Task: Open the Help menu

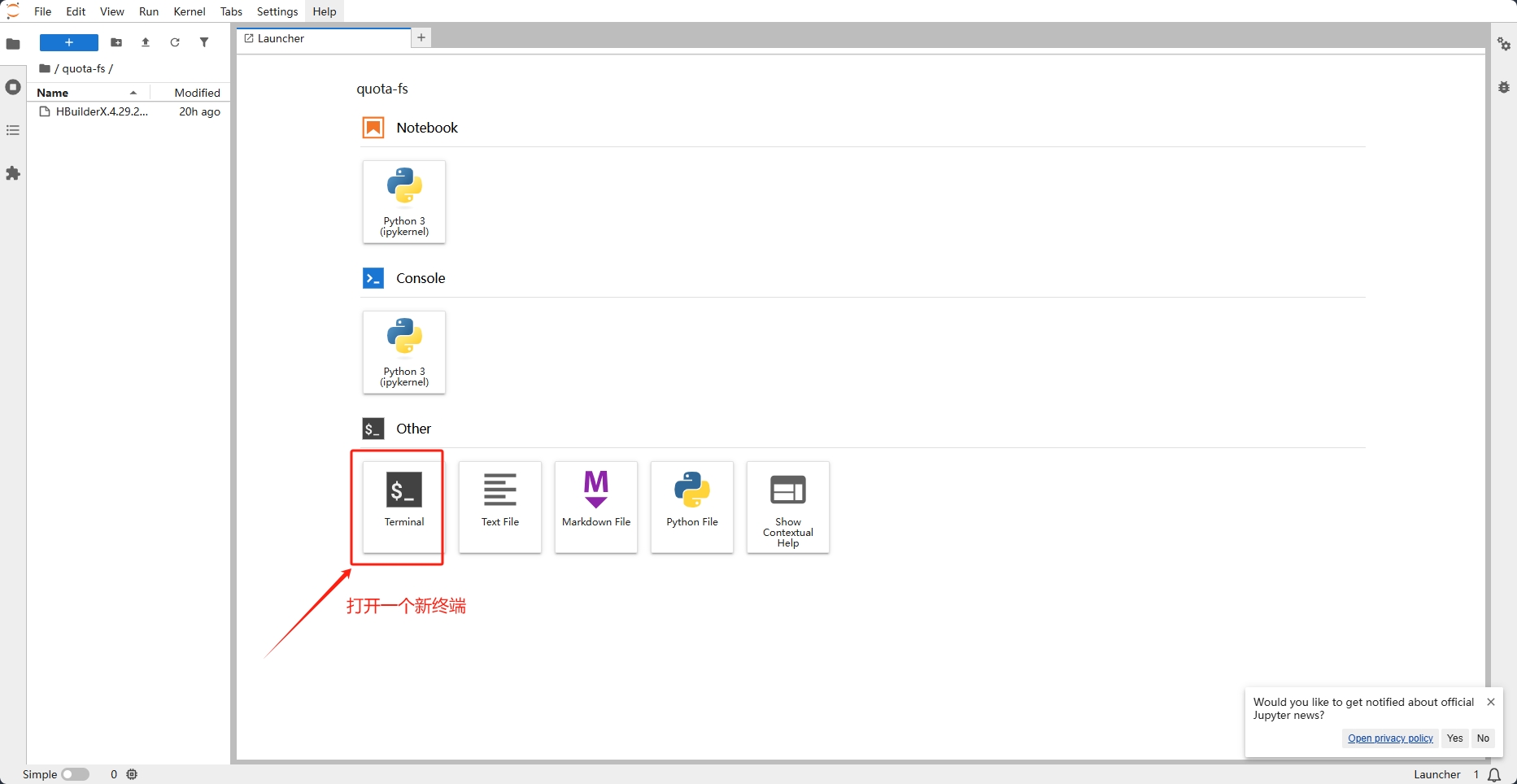Action: 325,11
